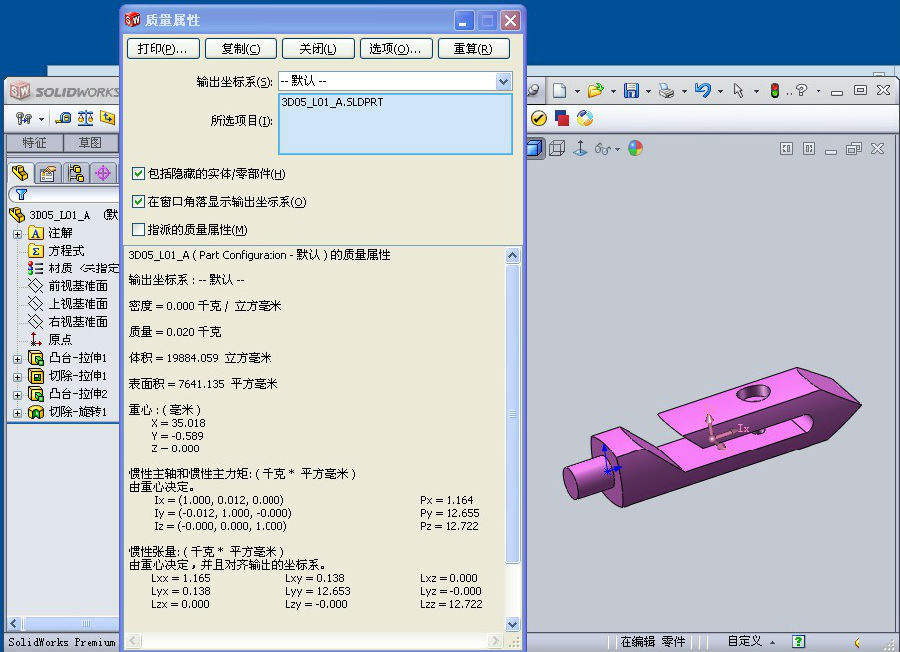Click the Rebuild traffic light icon
The height and width of the screenshot is (652, 900).
coord(773,91)
